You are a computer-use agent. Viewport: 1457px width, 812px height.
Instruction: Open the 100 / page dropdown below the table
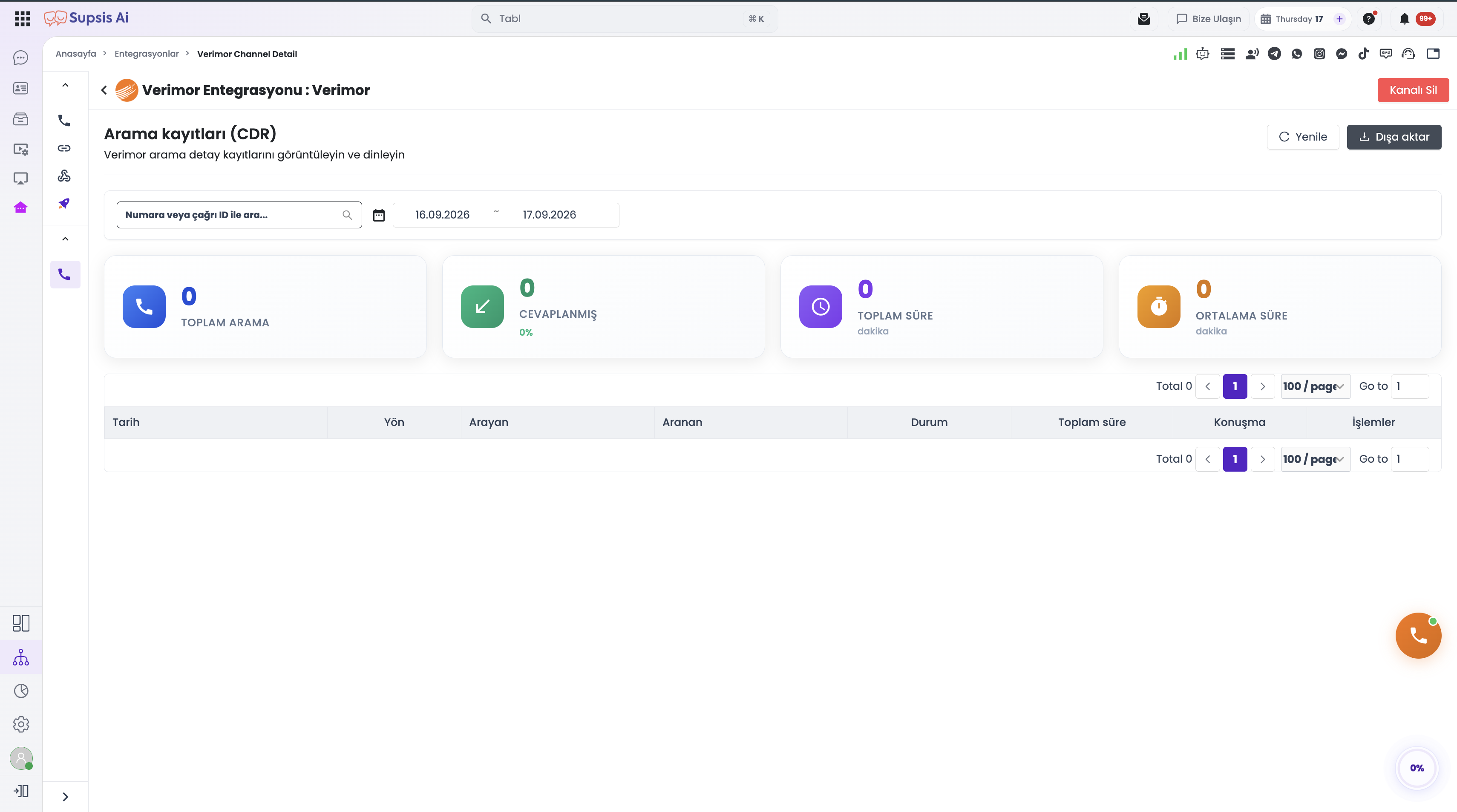(x=1316, y=459)
